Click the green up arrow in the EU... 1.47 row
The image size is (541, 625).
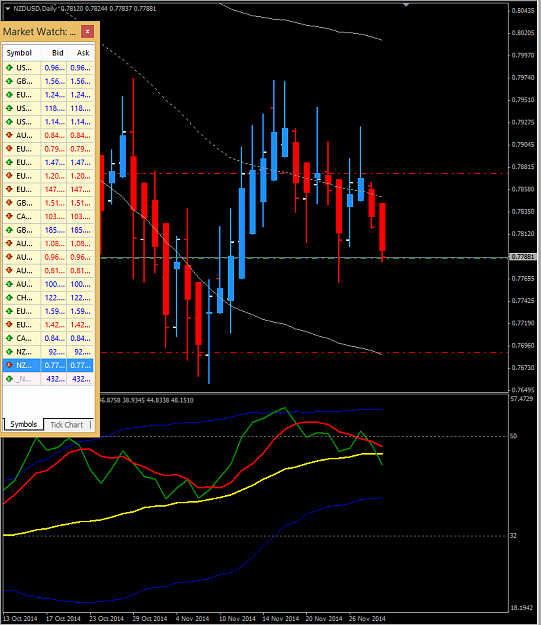click(x=9, y=163)
